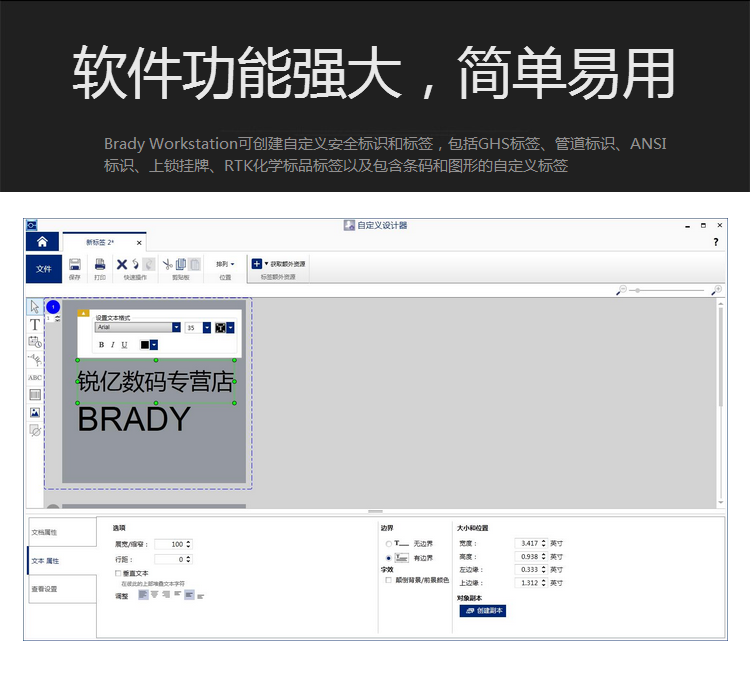Image resolution: width=750 pixels, height=690 pixels.
Task: Click the blue label number 1 circle
Action: pos(53,307)
